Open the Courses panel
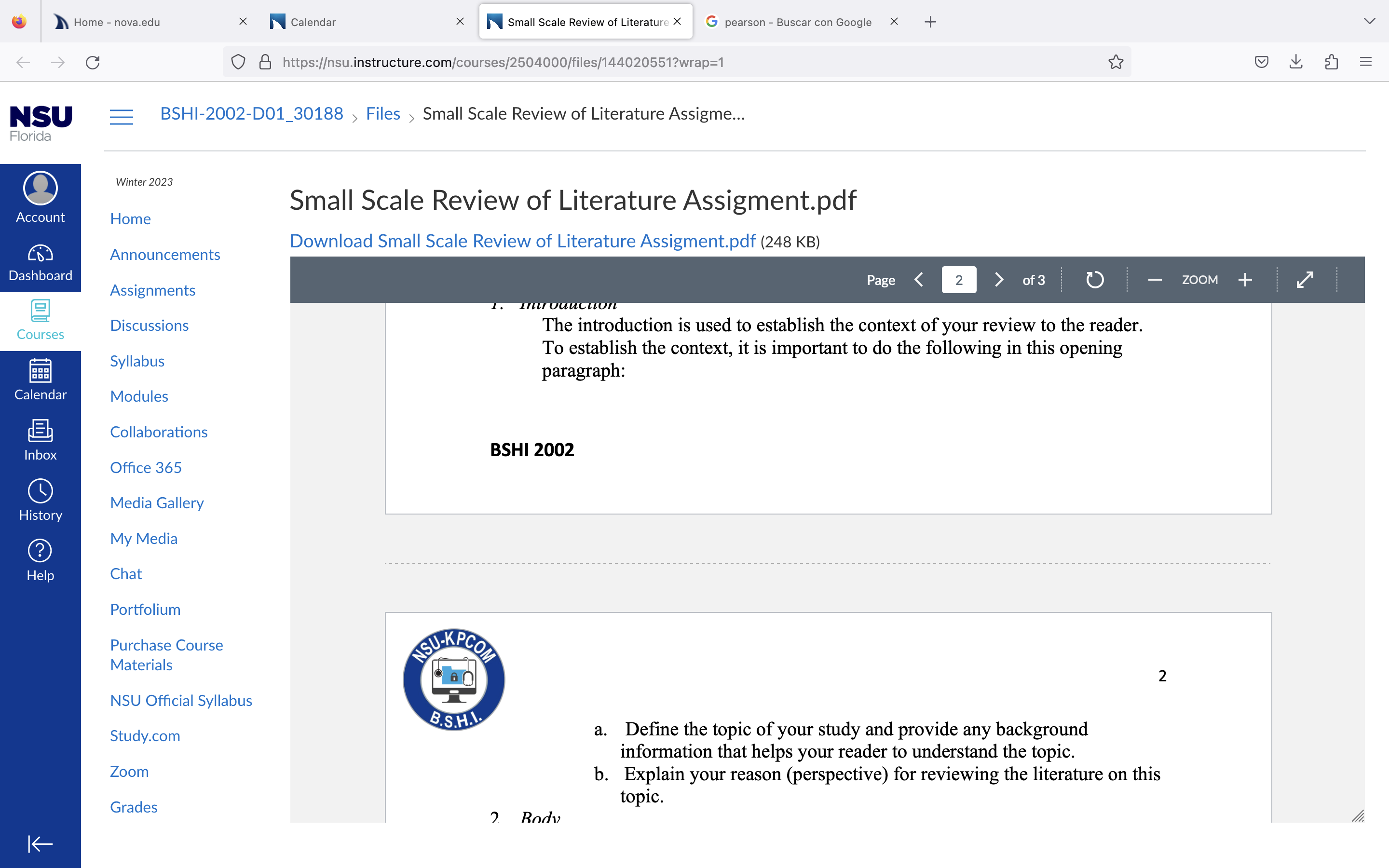 [x=40, y=321]
